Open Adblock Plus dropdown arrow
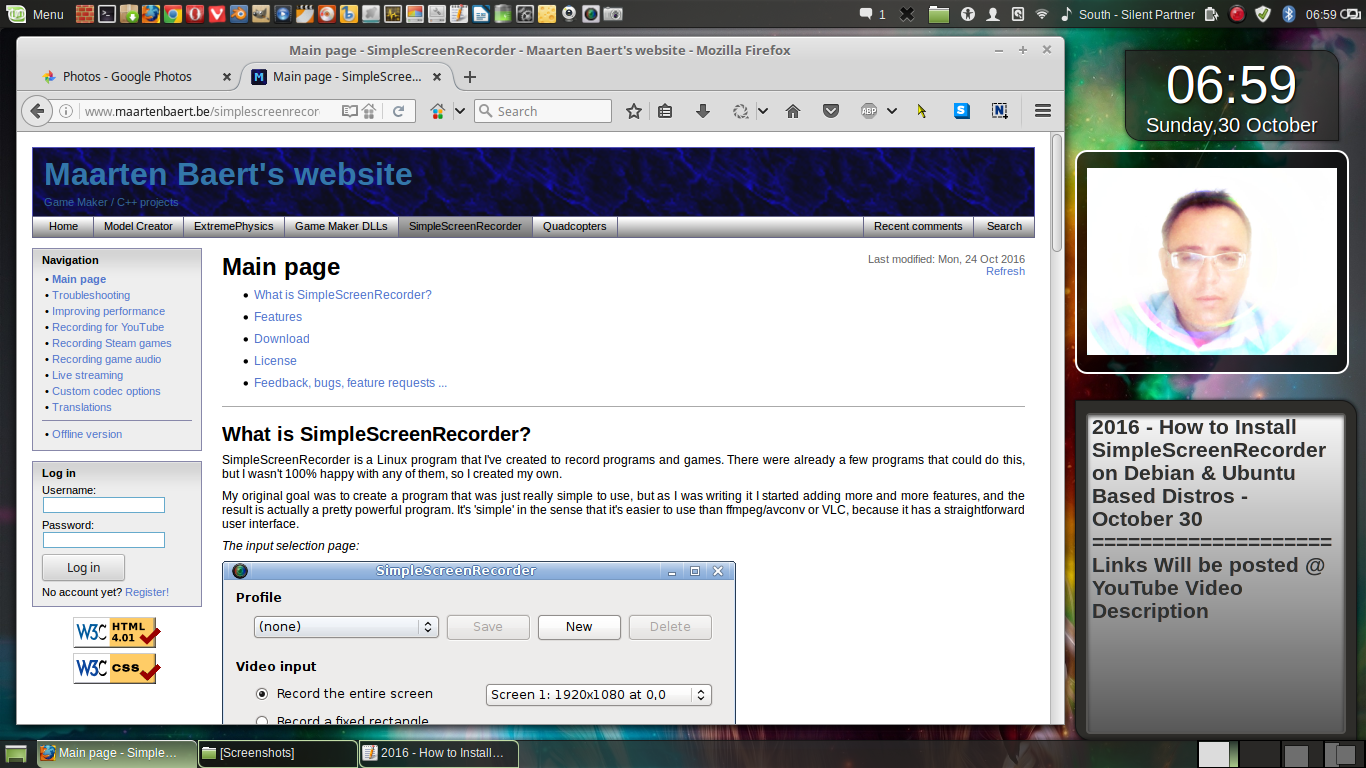Image resolution: width=1366 pixels, height=768 pixels. coord(891,111)
